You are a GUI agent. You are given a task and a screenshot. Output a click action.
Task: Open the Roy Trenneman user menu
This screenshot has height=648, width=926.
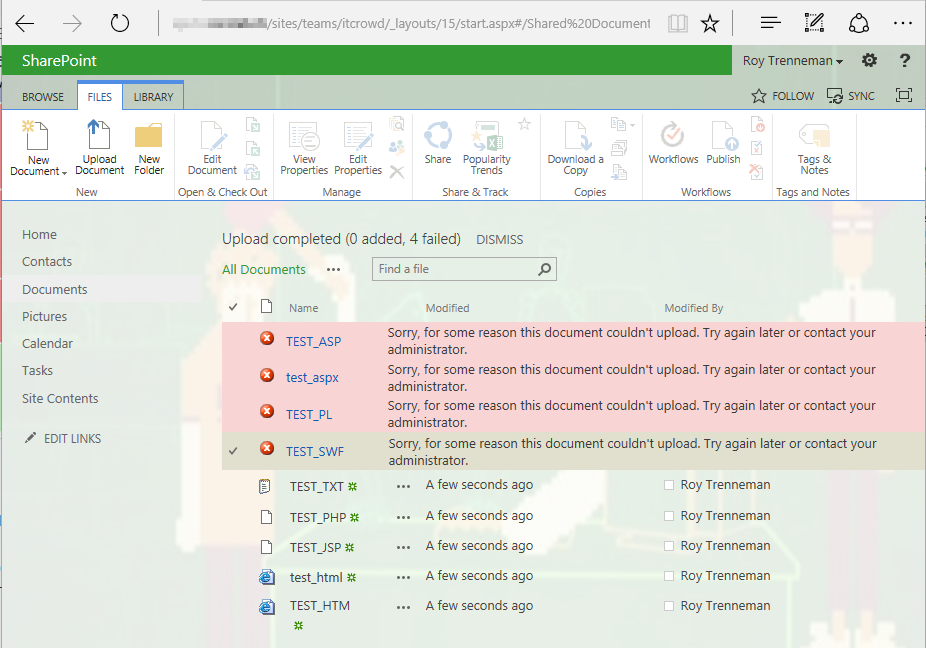(793, 60)
